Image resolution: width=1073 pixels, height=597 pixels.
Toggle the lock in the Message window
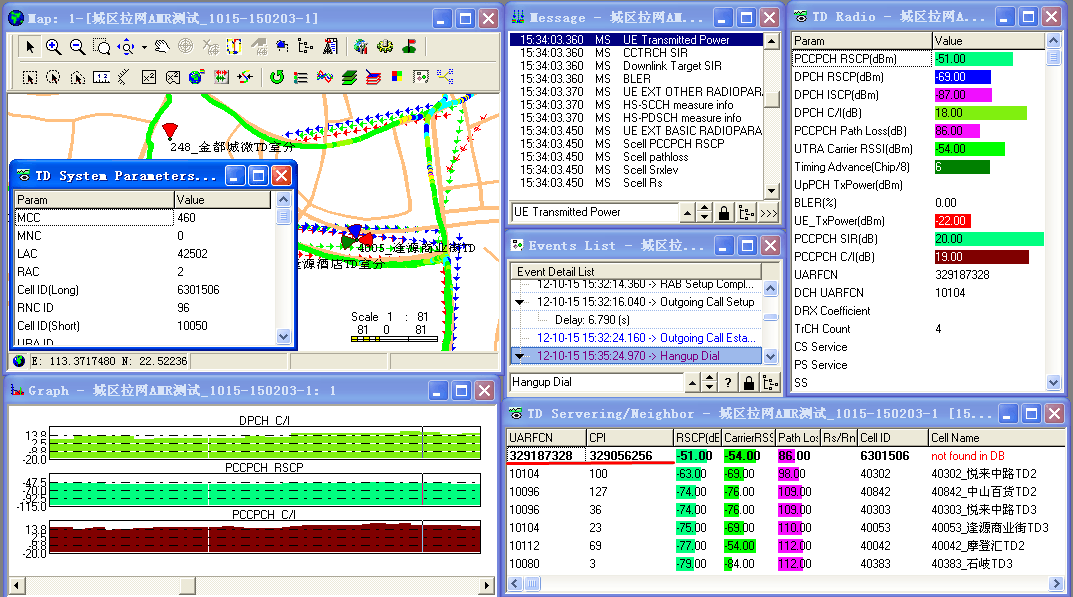pyautogui.click(x=722, y=213)
